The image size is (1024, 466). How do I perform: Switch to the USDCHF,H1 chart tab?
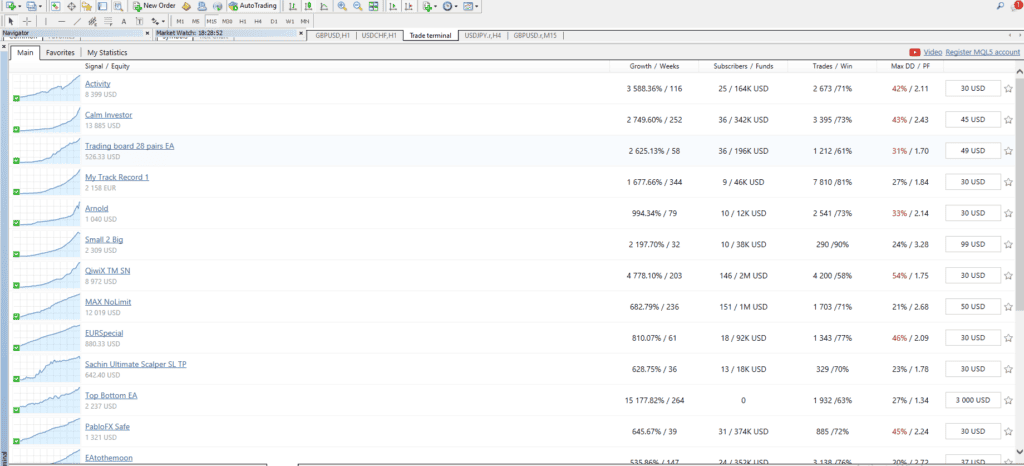(379, 35)
